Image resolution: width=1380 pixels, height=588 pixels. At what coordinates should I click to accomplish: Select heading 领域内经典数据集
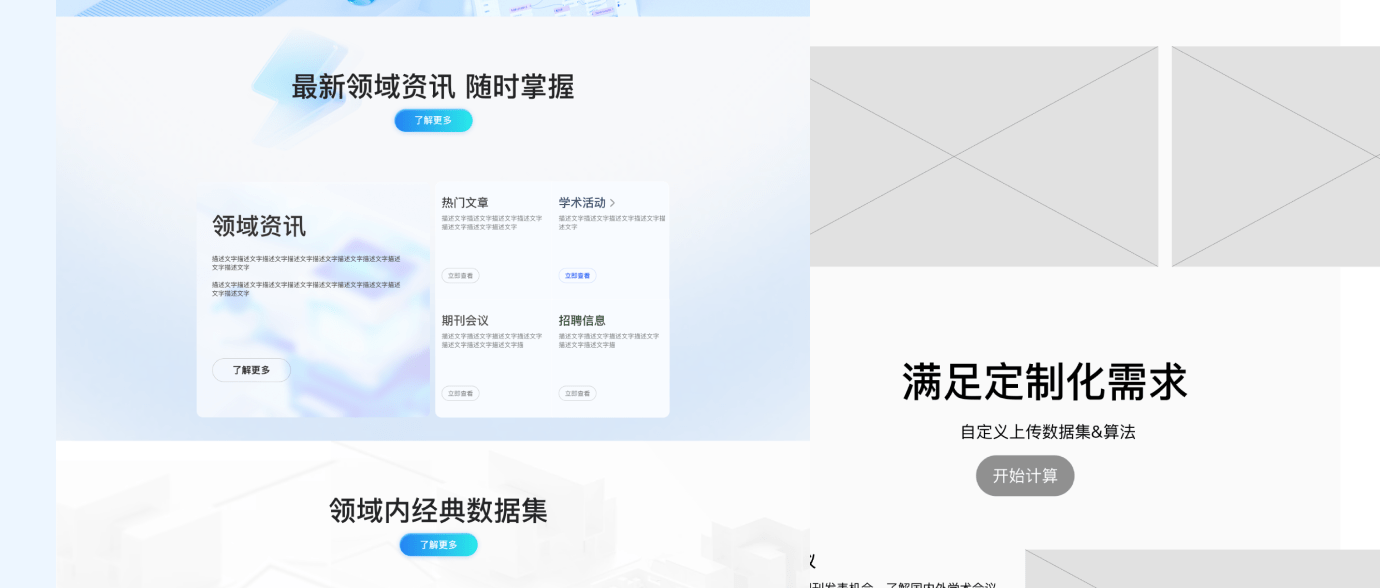[438, 511]
